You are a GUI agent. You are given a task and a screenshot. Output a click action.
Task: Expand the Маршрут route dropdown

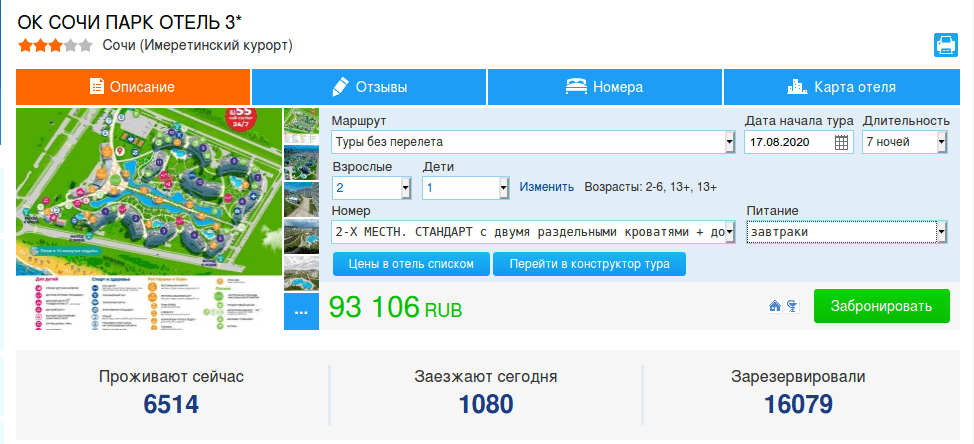coord(534,142)
